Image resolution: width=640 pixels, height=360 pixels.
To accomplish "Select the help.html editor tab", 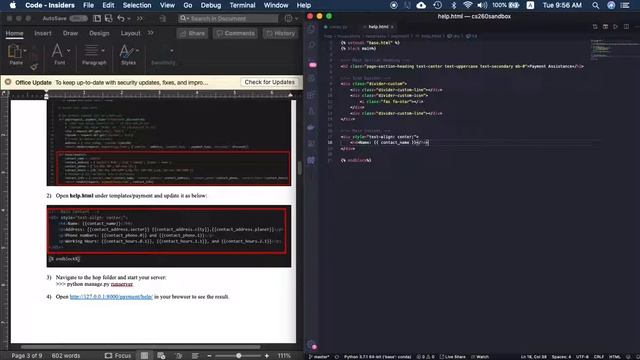I will (378, 27).
